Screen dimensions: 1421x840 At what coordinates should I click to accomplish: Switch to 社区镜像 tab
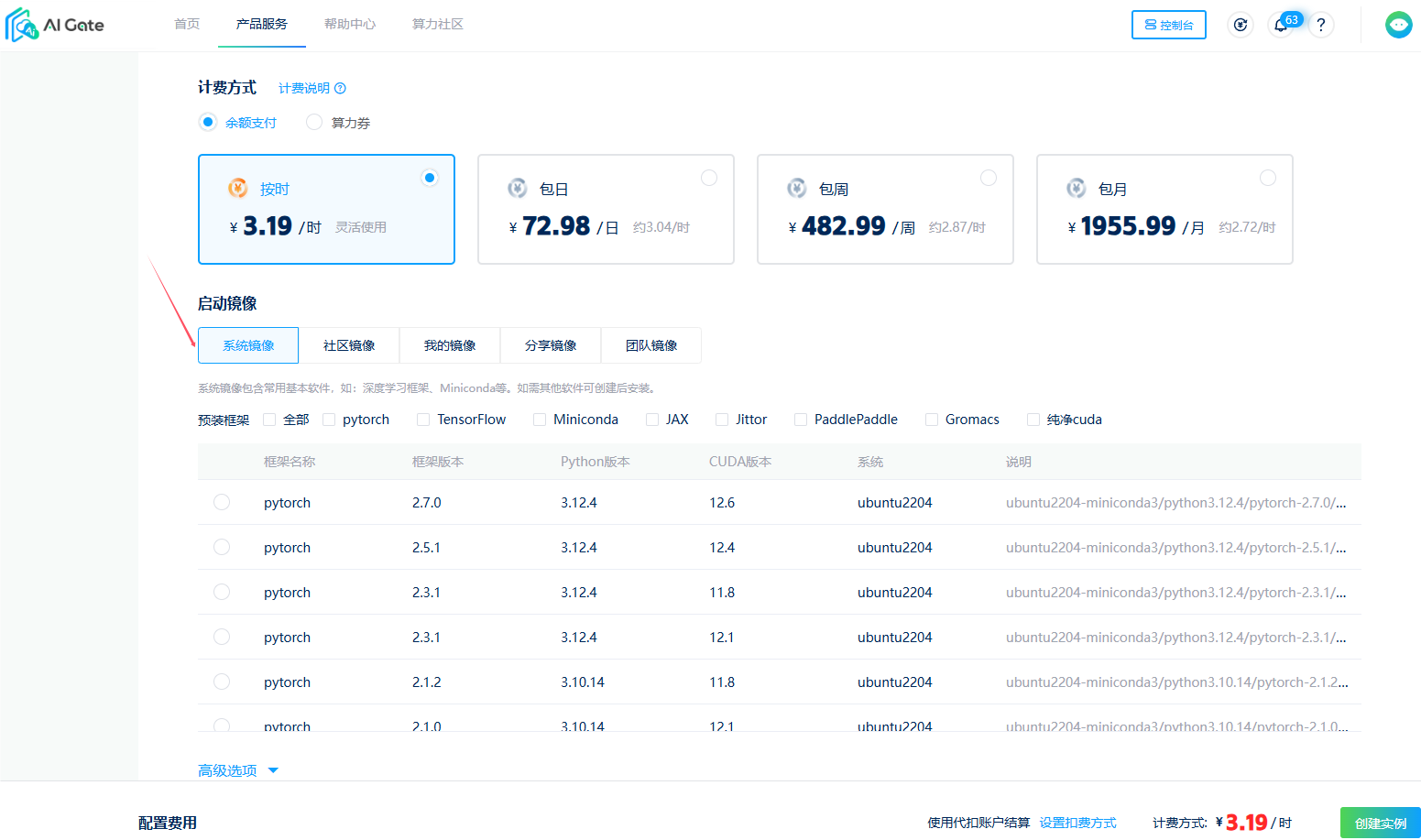pyautogui.click(x=349, y=345)
